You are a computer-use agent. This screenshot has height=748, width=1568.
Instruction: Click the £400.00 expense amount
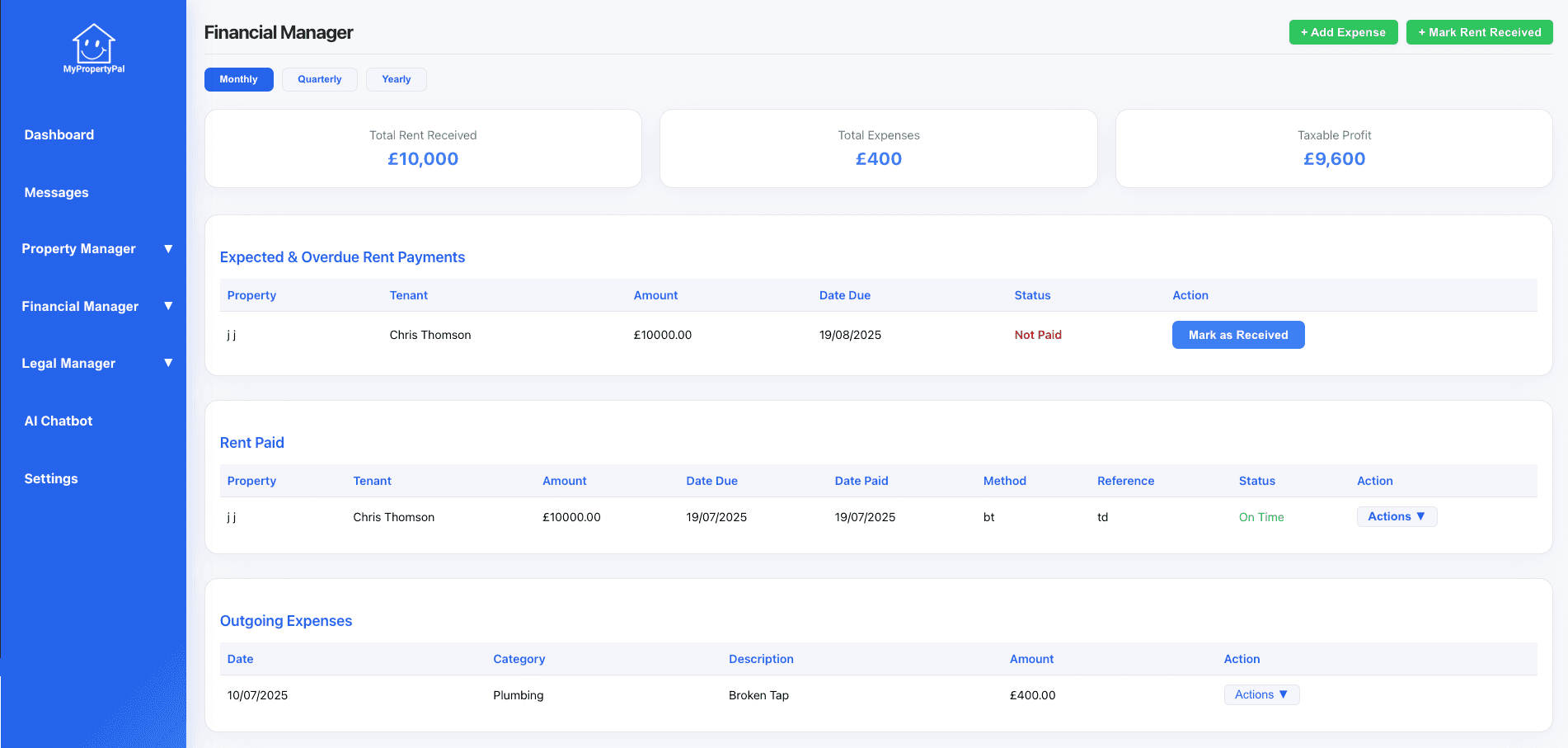click(x=1032, y=695)
